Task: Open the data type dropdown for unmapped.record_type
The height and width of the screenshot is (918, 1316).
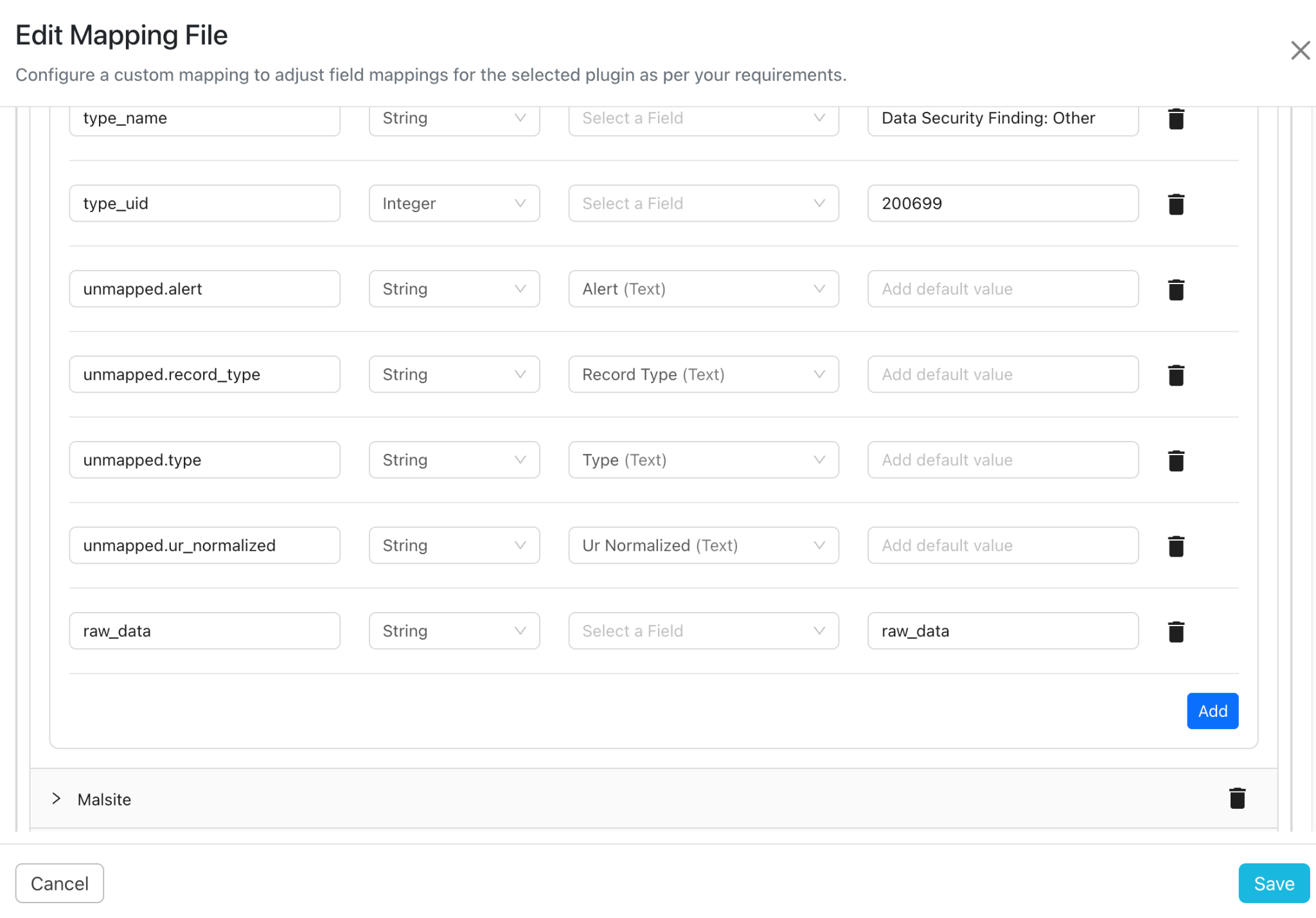Action: 454,374
